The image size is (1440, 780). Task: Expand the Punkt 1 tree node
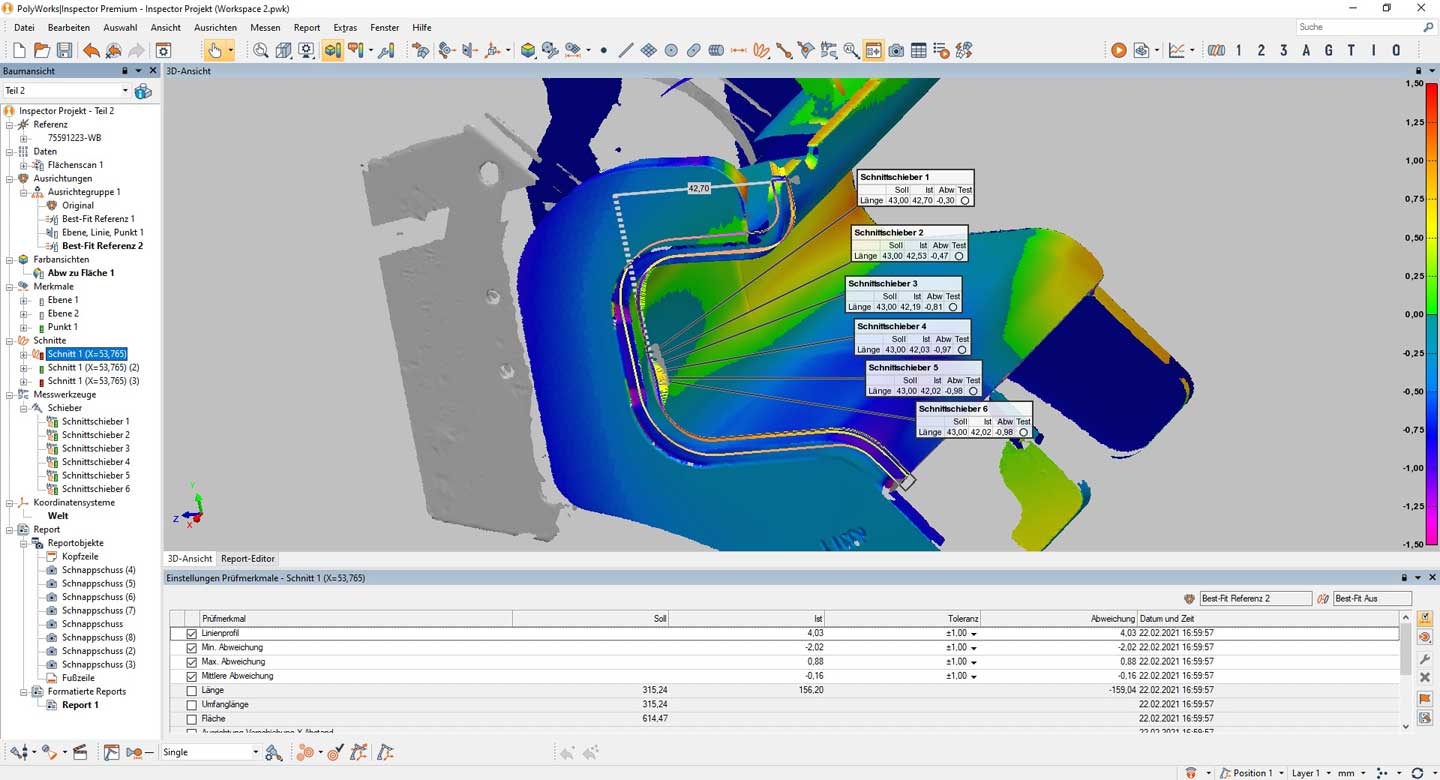coord(24,327)
